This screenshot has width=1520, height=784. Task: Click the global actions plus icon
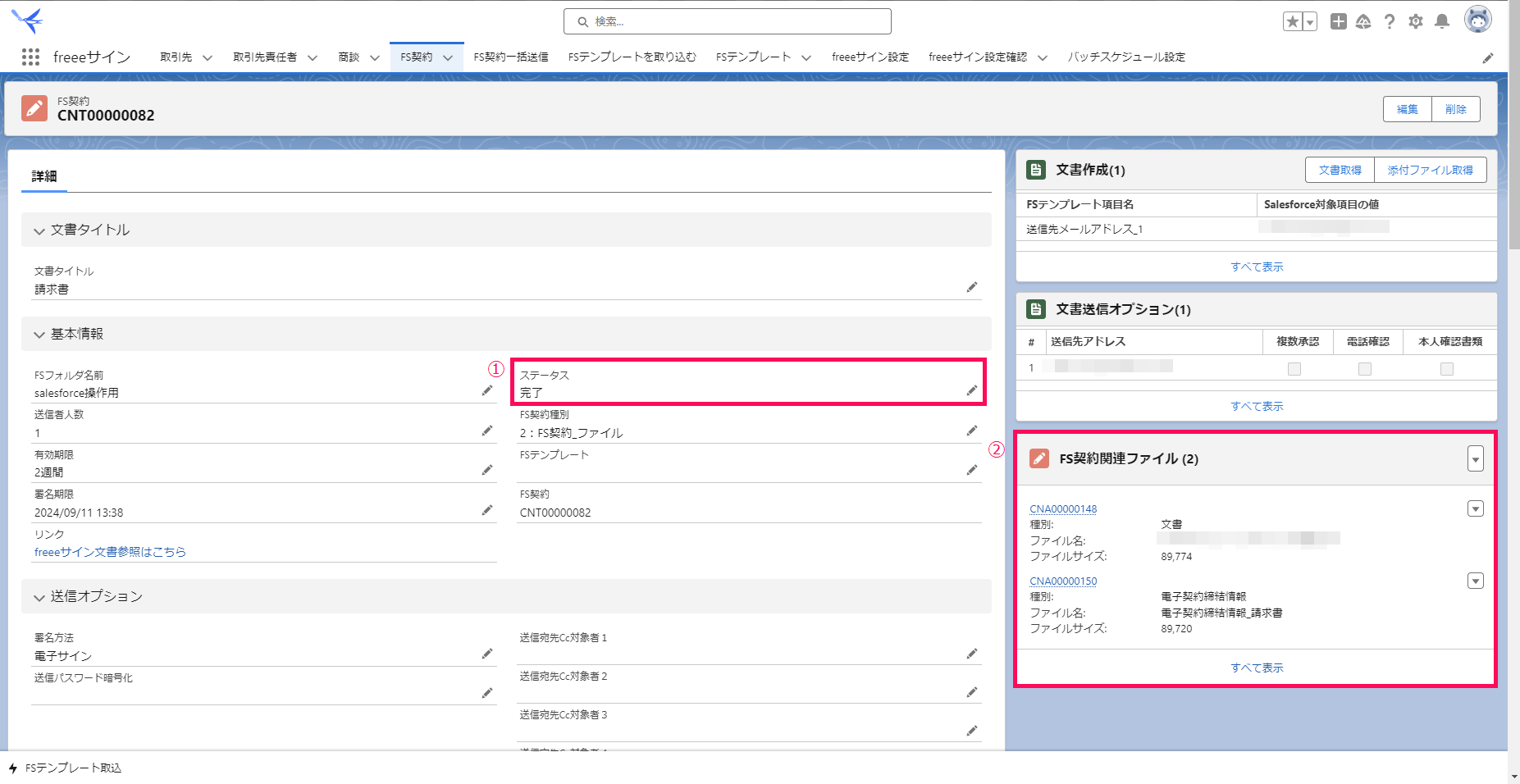coord(1338,21)
